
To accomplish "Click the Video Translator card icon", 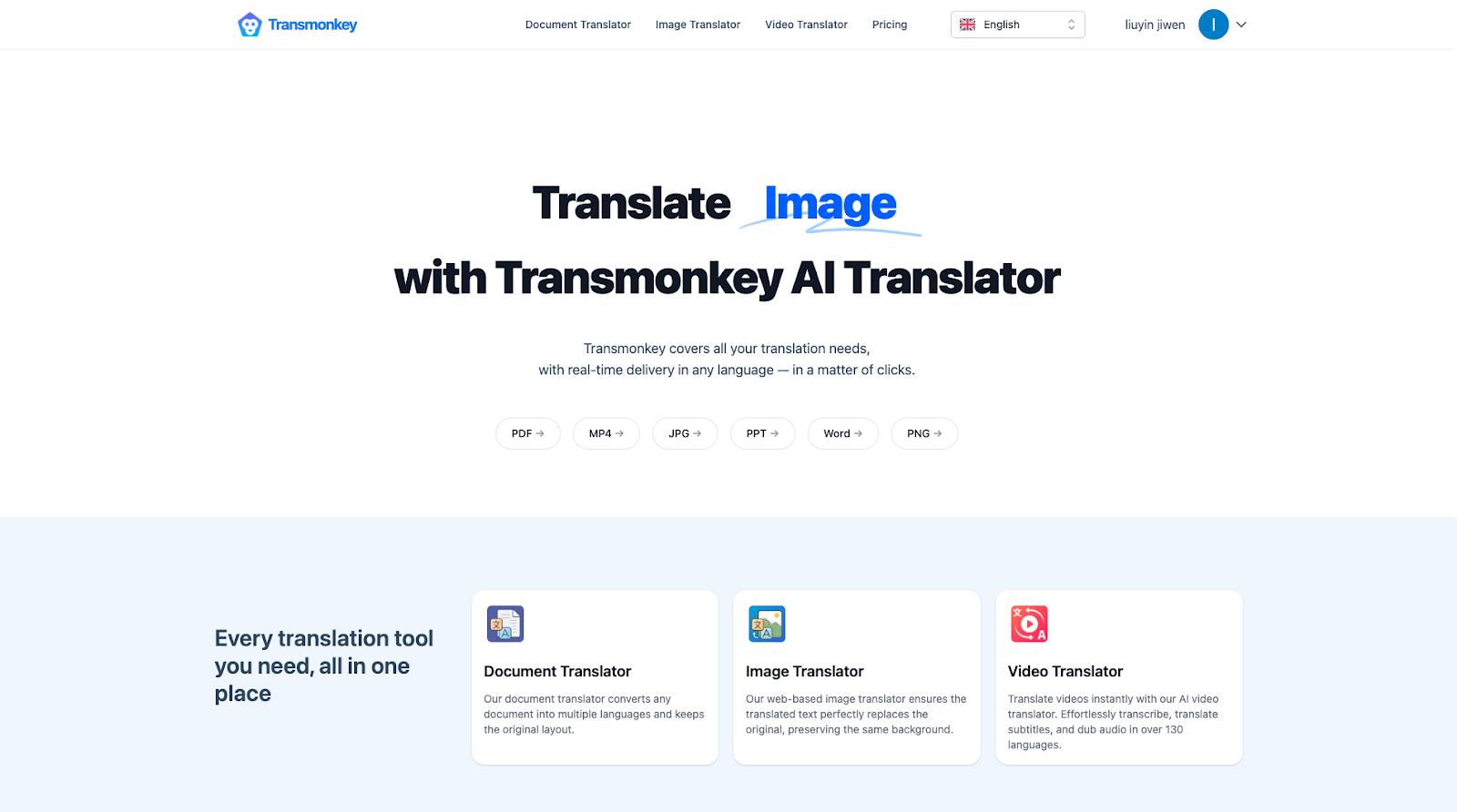I will pos(1029,624).
